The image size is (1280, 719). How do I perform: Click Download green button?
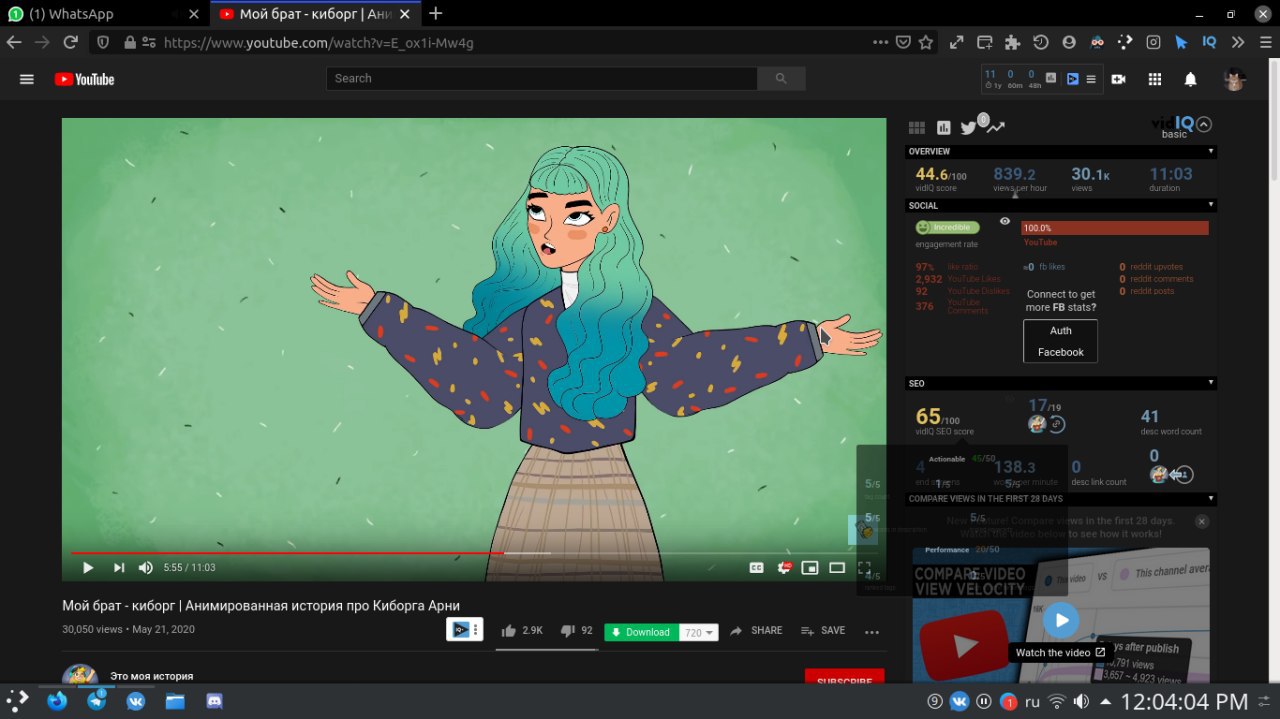tap(641, 632)
